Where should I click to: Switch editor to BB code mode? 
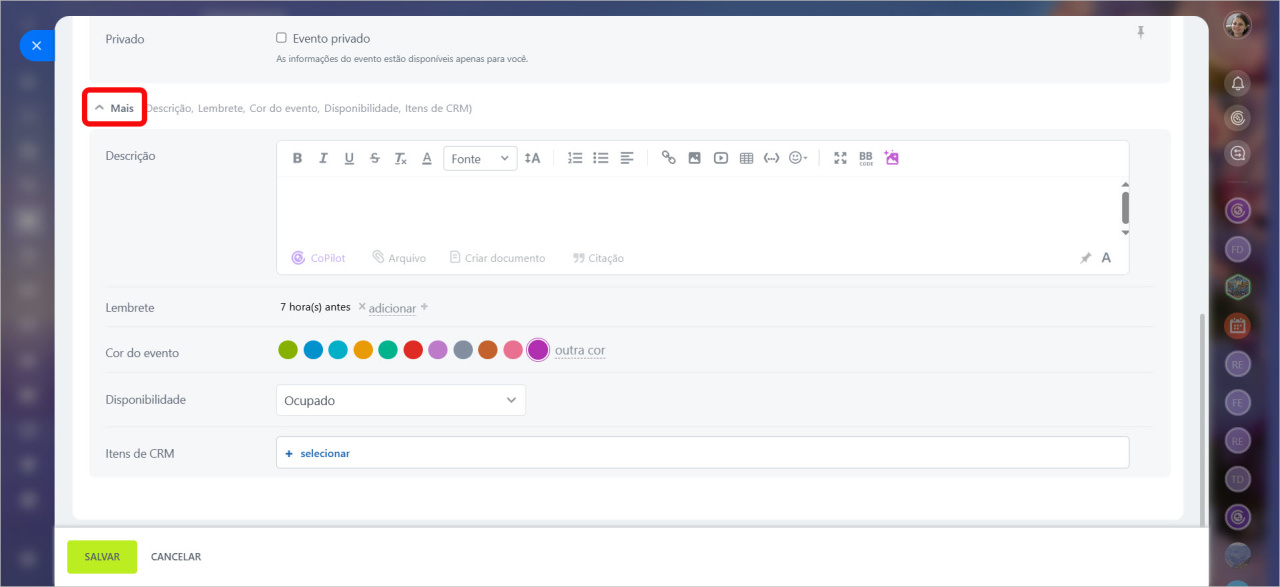click(x=866, y=158)
